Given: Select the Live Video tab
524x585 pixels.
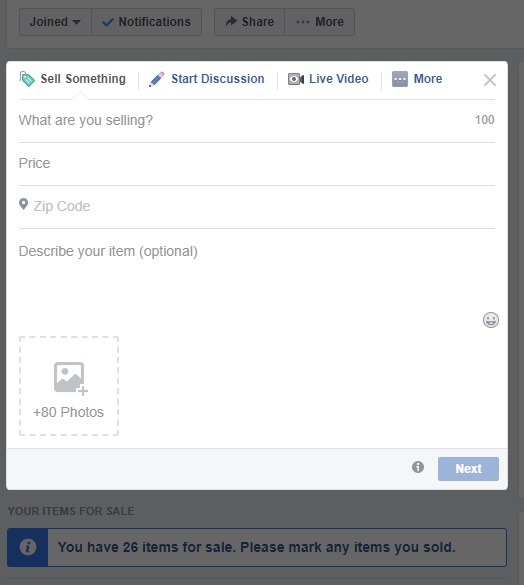Looking at the screenshot, I should point(328,79).
